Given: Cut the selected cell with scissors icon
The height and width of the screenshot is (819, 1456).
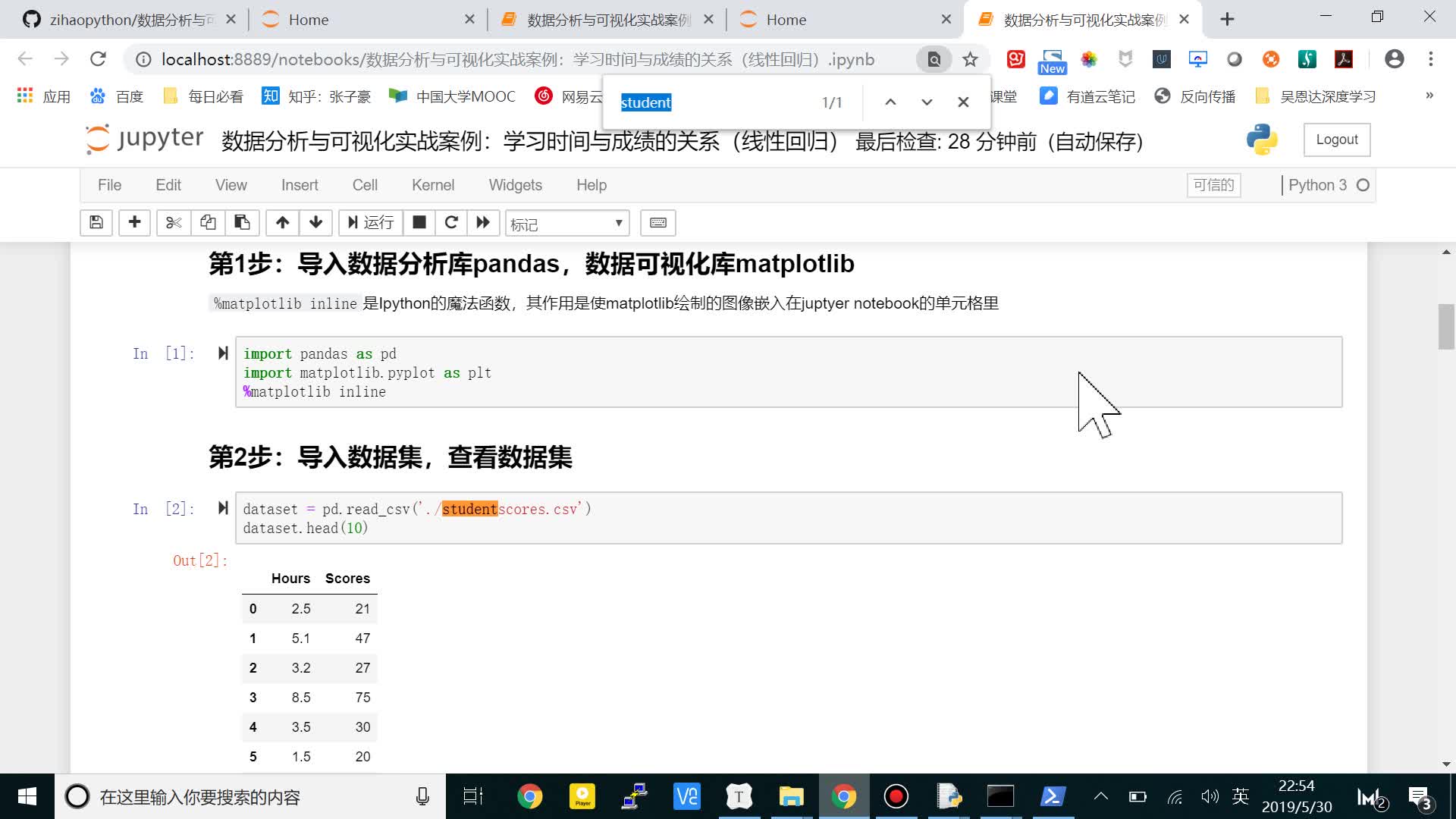Looking at the screenshot, I should (x=173, y=222).
